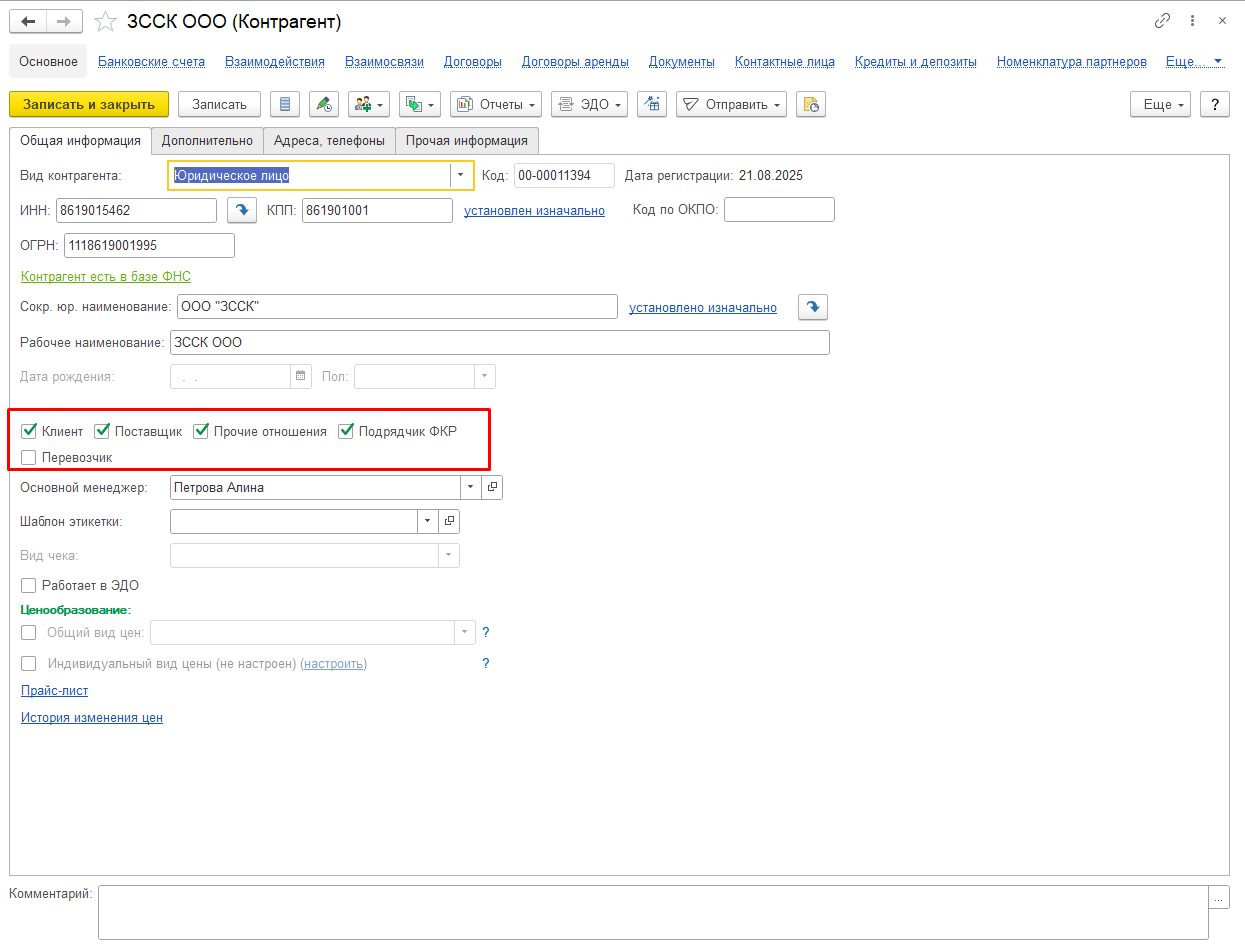Open the Шаблон этикетки record with the open icon
Image resolution: width=1245 pixels, height=950 pixels.
point(449,521)
